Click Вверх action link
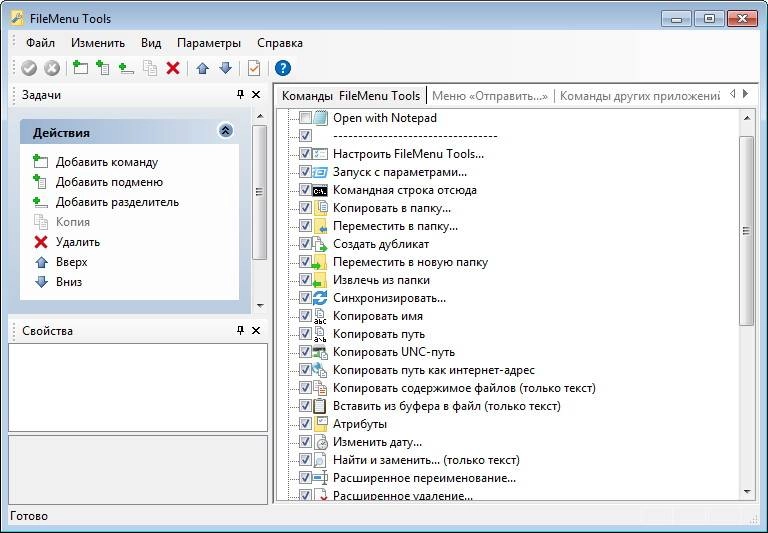Image resolution: width=768 pixels, height=533 pixels. point(72,262)
